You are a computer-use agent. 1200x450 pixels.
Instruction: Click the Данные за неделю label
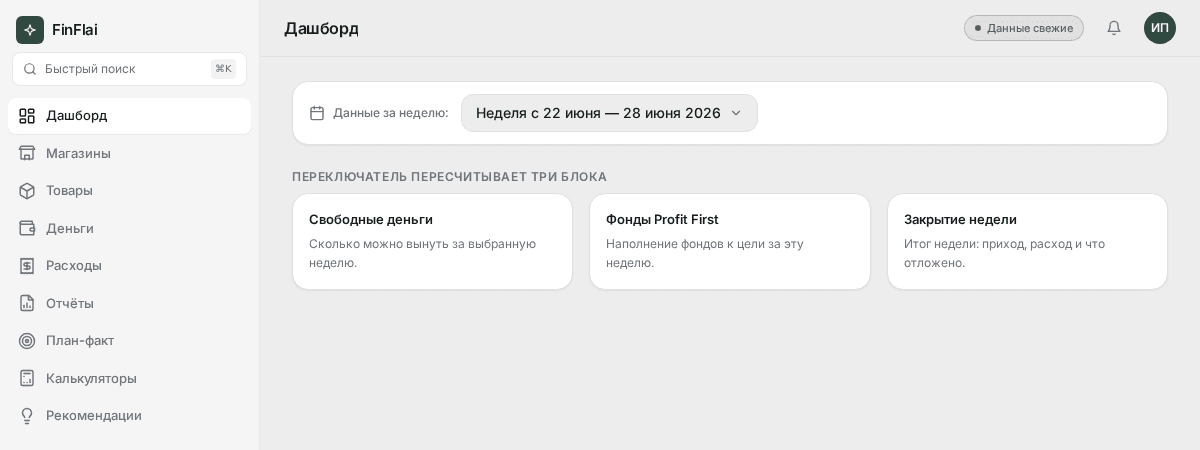click(x=391, y=113)
